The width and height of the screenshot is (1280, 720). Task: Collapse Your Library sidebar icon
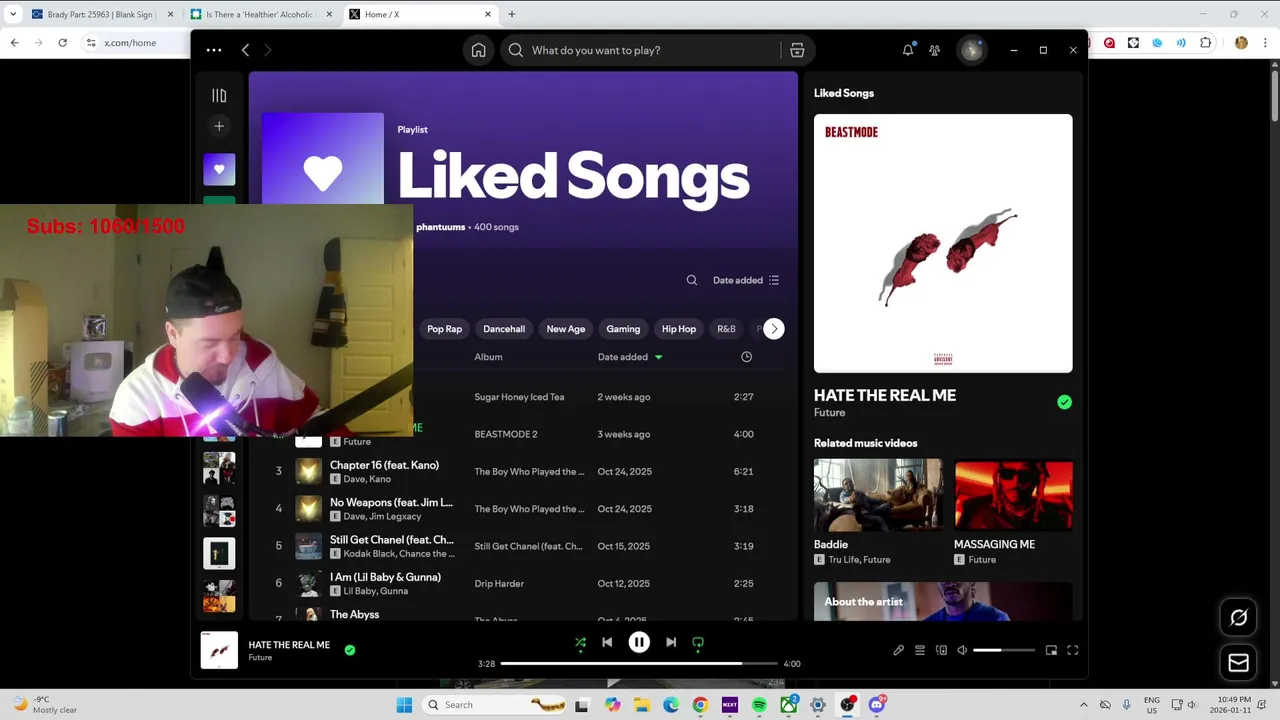(x=219, y=96)
